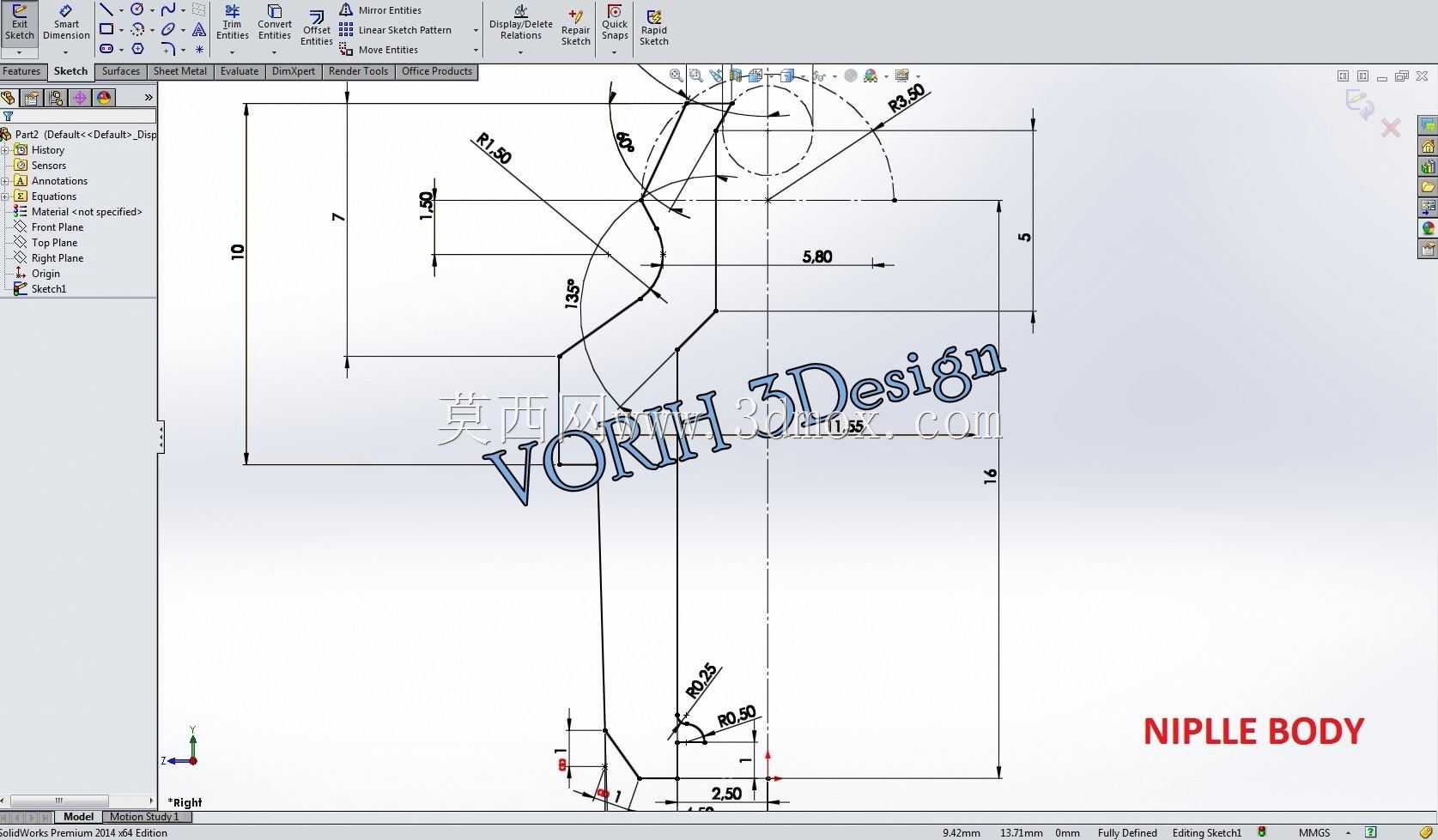The image size is (1438, 840).
Task: Switch to the Office Products tab
Action: [x=437, y=72]
